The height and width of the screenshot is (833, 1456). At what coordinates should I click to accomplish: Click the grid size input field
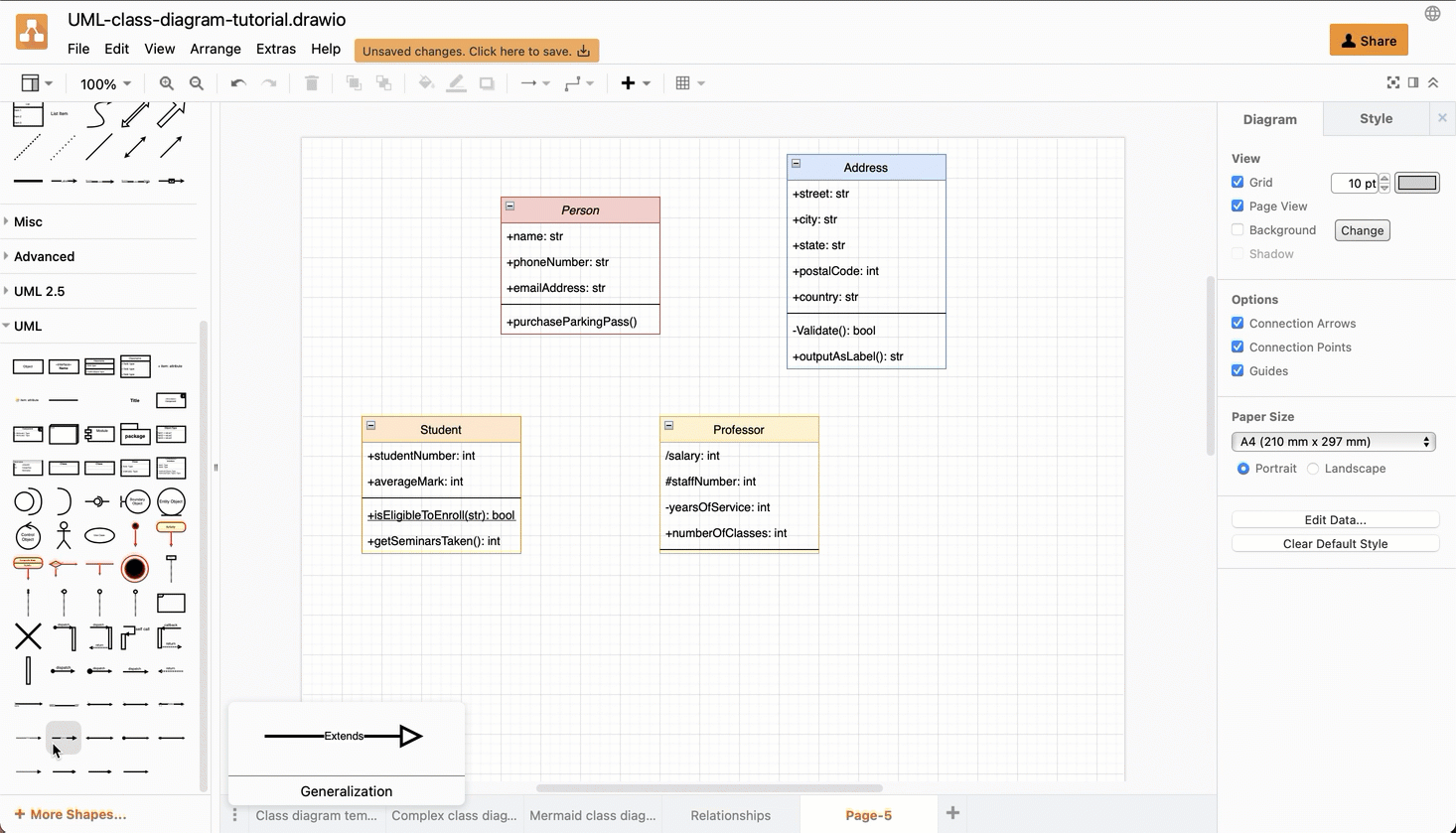(x=1355, y=183)
